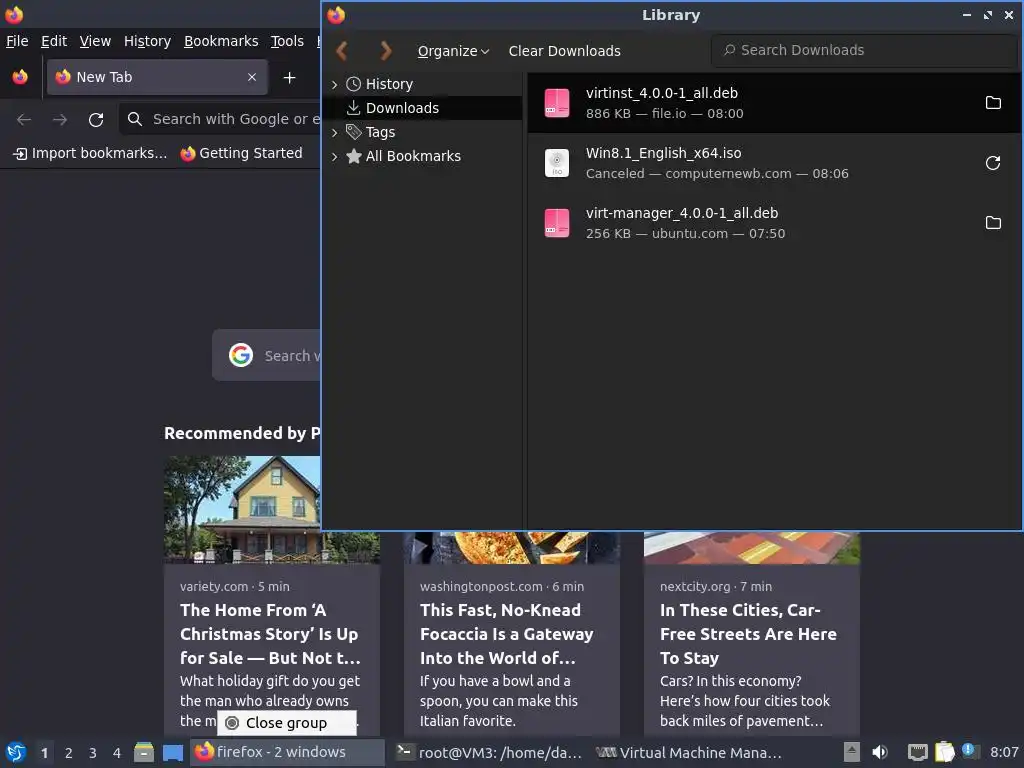The width and height of the screenshot is (1024, 768).
Task: Select the virt-manager_4.0.0-1_all.deb file name
Action: (x=682, y=213)
